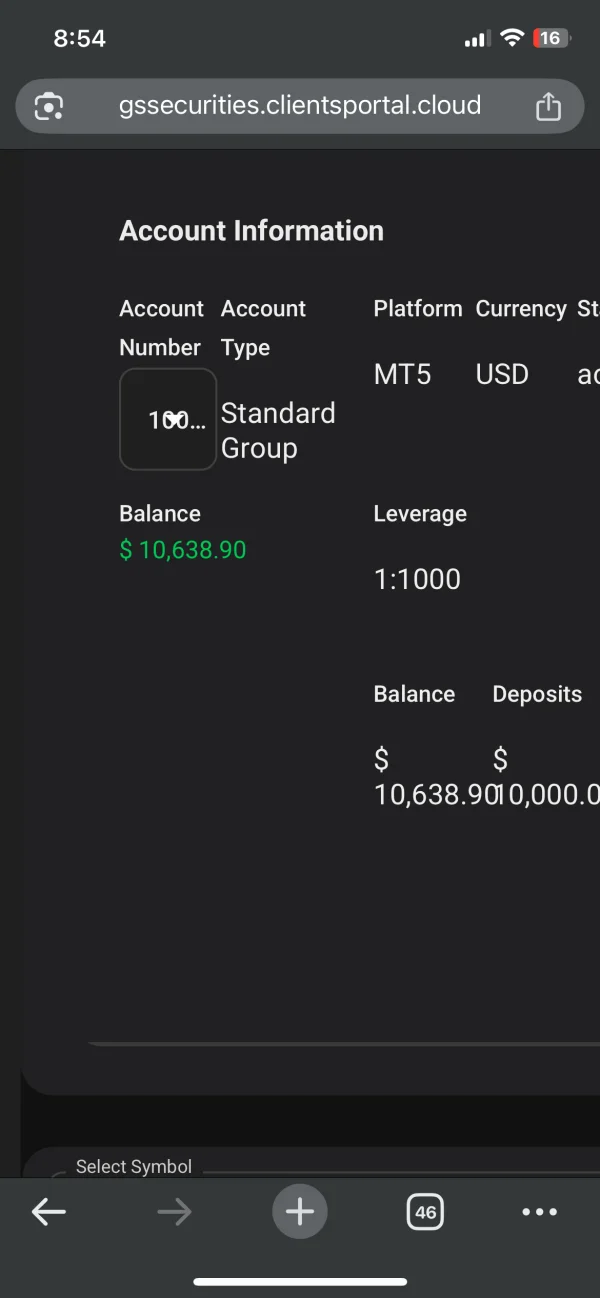Viewport: 600px width, 1298px height.
Task: Open the tab switcher showing 46 tabs
Action: tap(426, 1212)
